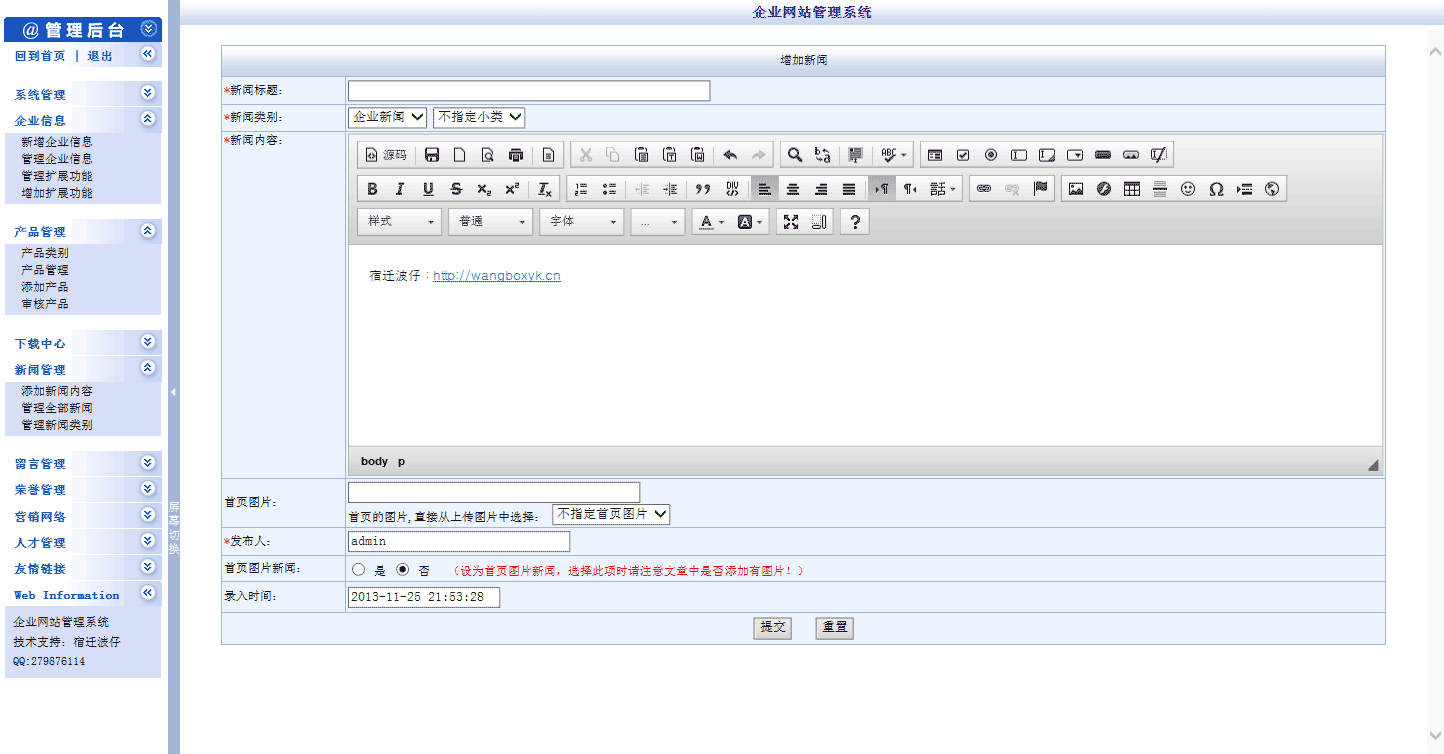Open the 不指定首页图片 dropdown
Viewport: 1444px width, 754px height.
point(611,514)
